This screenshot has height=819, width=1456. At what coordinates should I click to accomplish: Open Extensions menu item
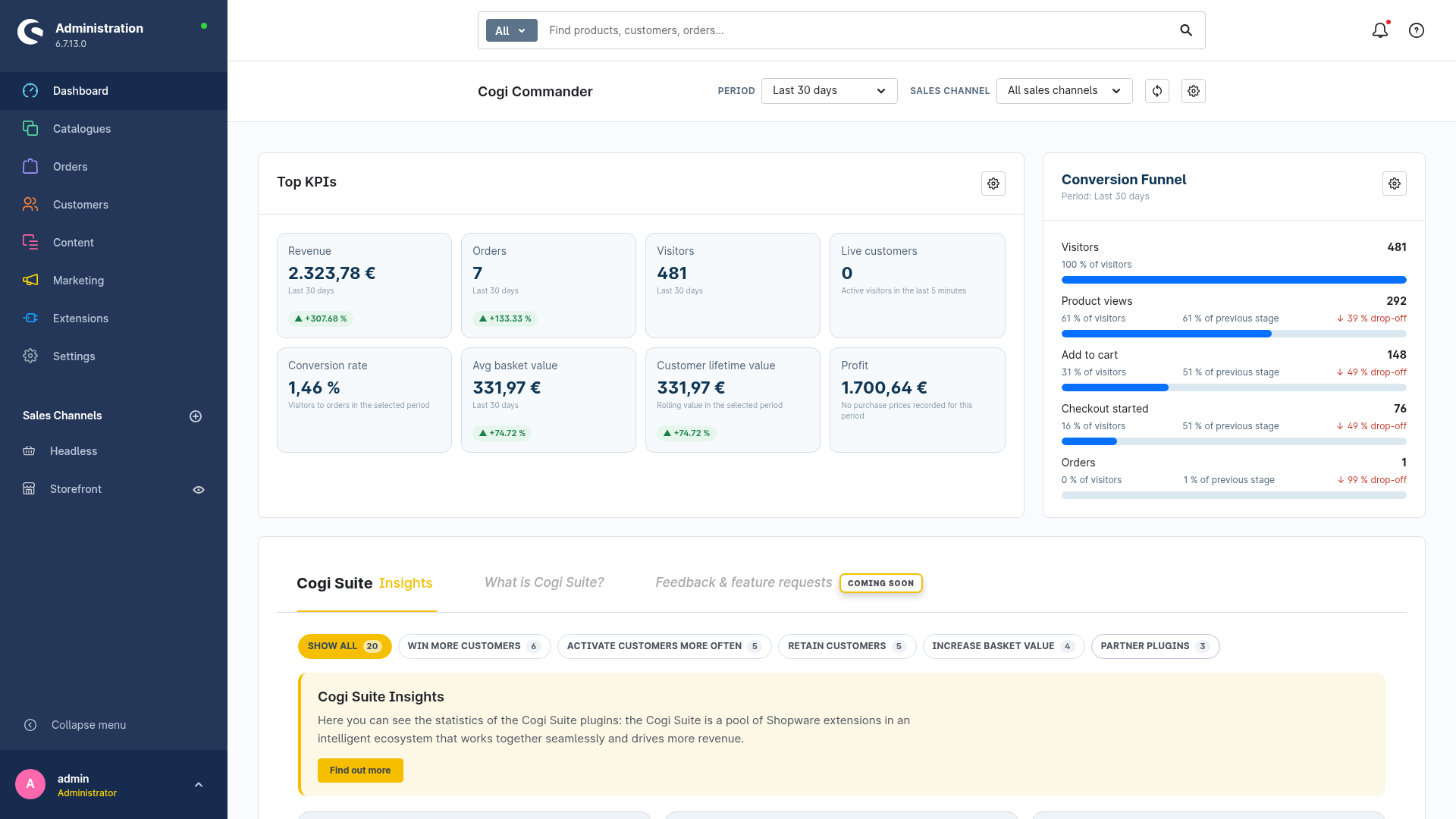tap(114, 318)
